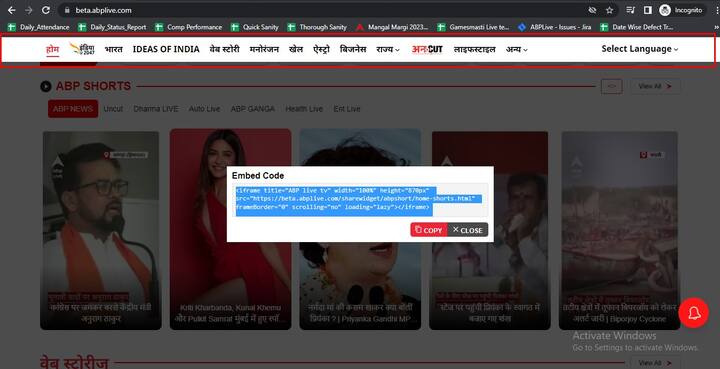720x369 pixels.
Task: Click the red notification bell icon
Action: [693, 313]
